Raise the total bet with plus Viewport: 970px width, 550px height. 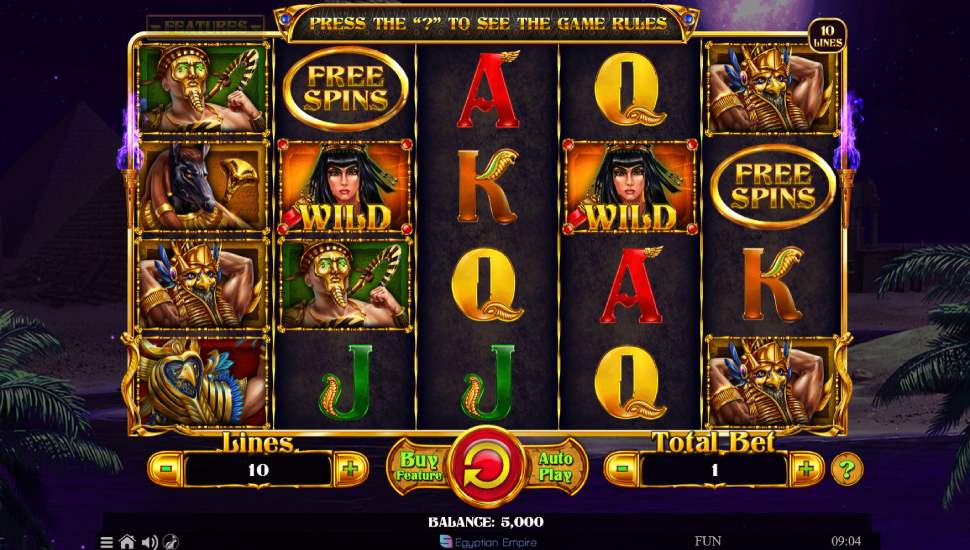806,469
